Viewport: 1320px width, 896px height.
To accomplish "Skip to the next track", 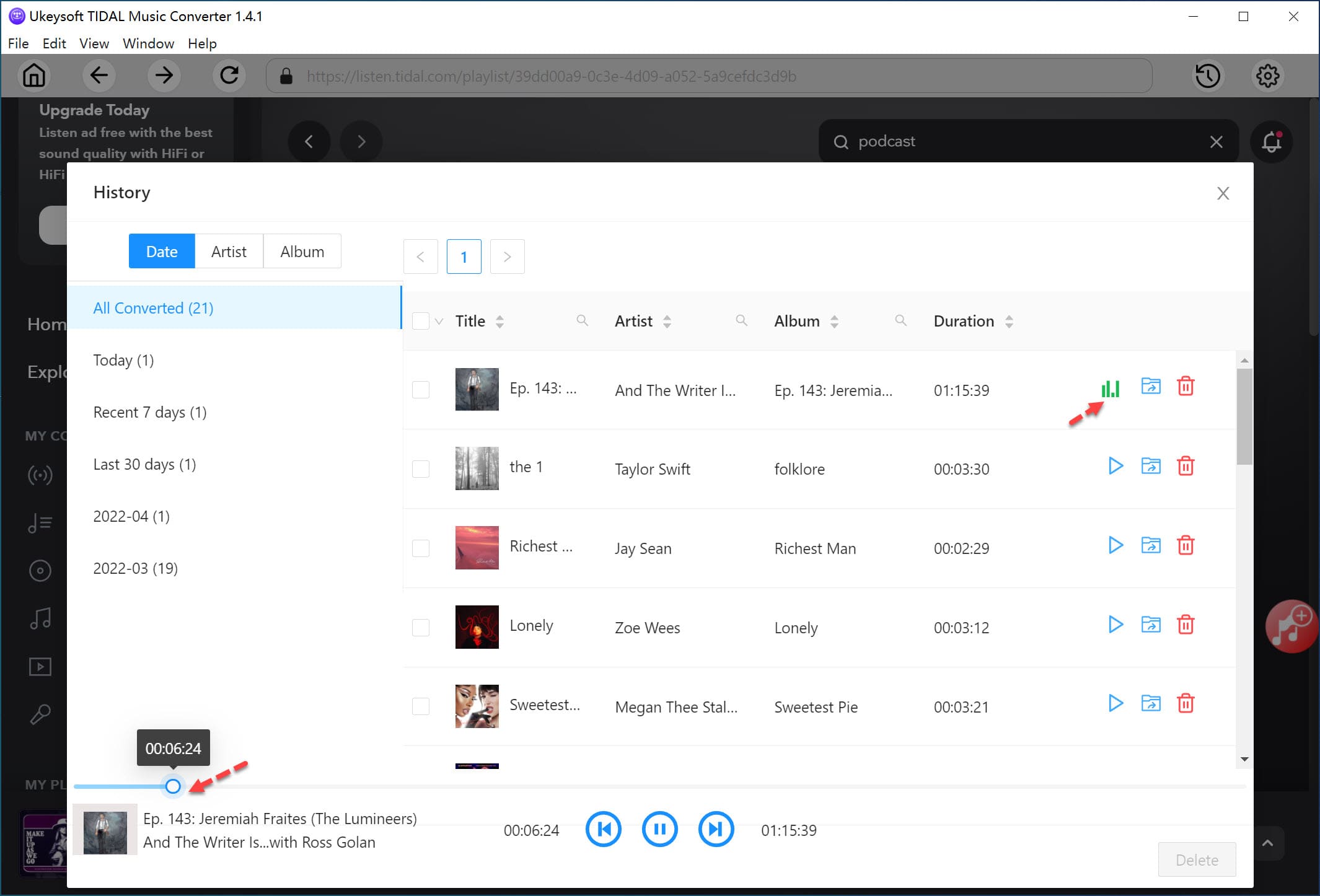I will pos(716,828).
